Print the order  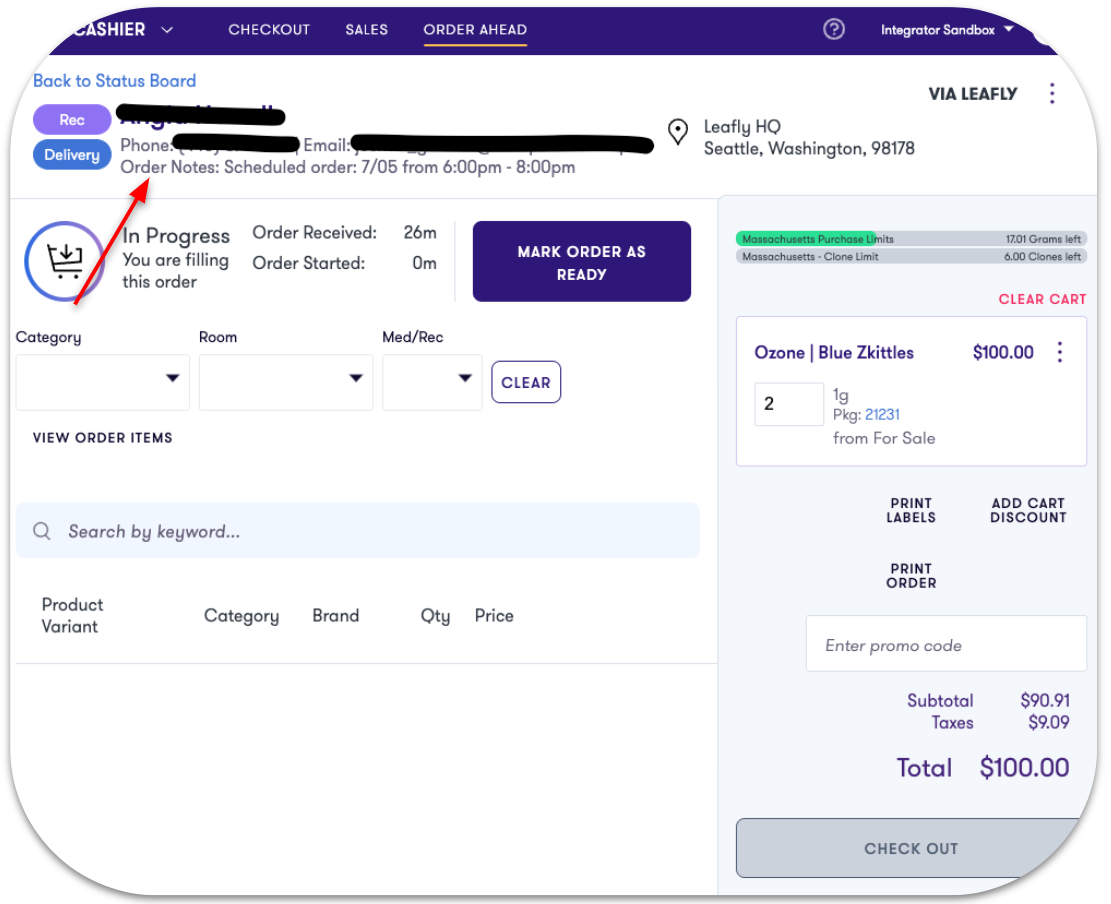click(911, 575)
